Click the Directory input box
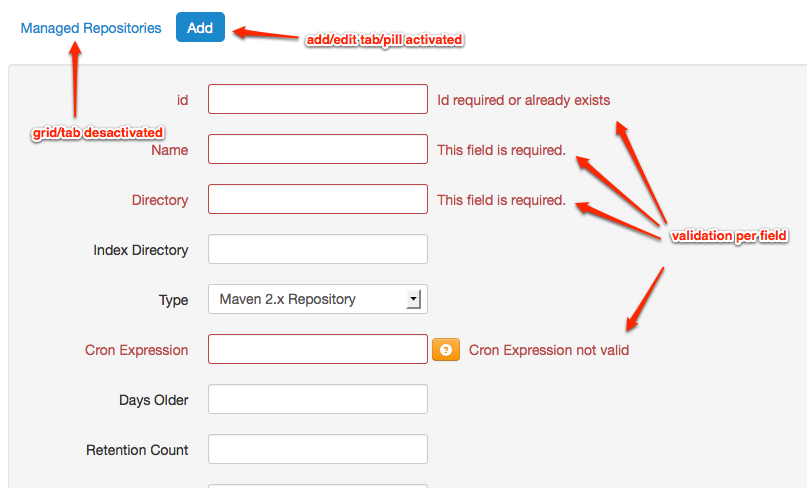 click(x=317, y=199)
